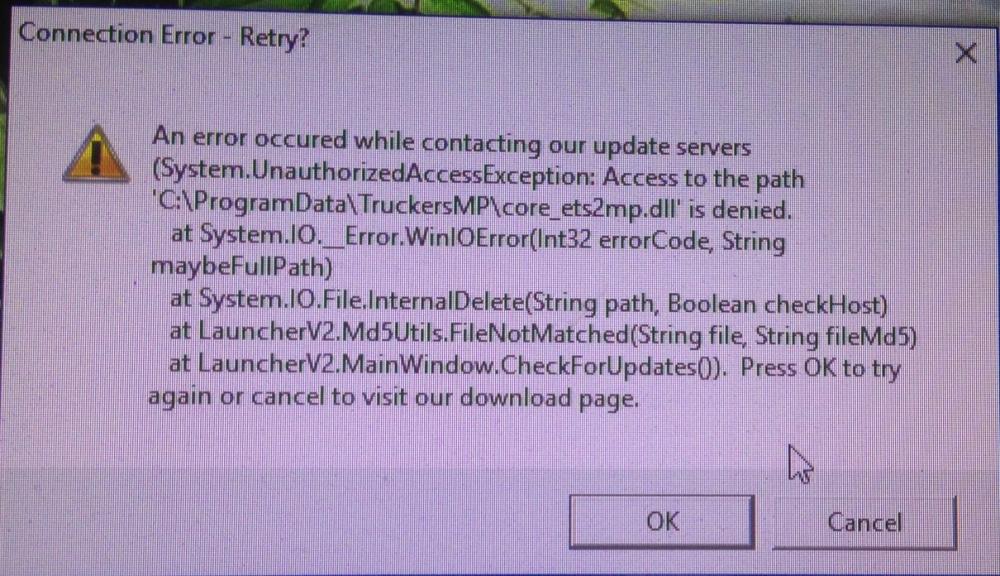Click the yellow warning triangle icon
Image resolution: width=1000 pixels, height=576 pixels.
click(96, 153)
